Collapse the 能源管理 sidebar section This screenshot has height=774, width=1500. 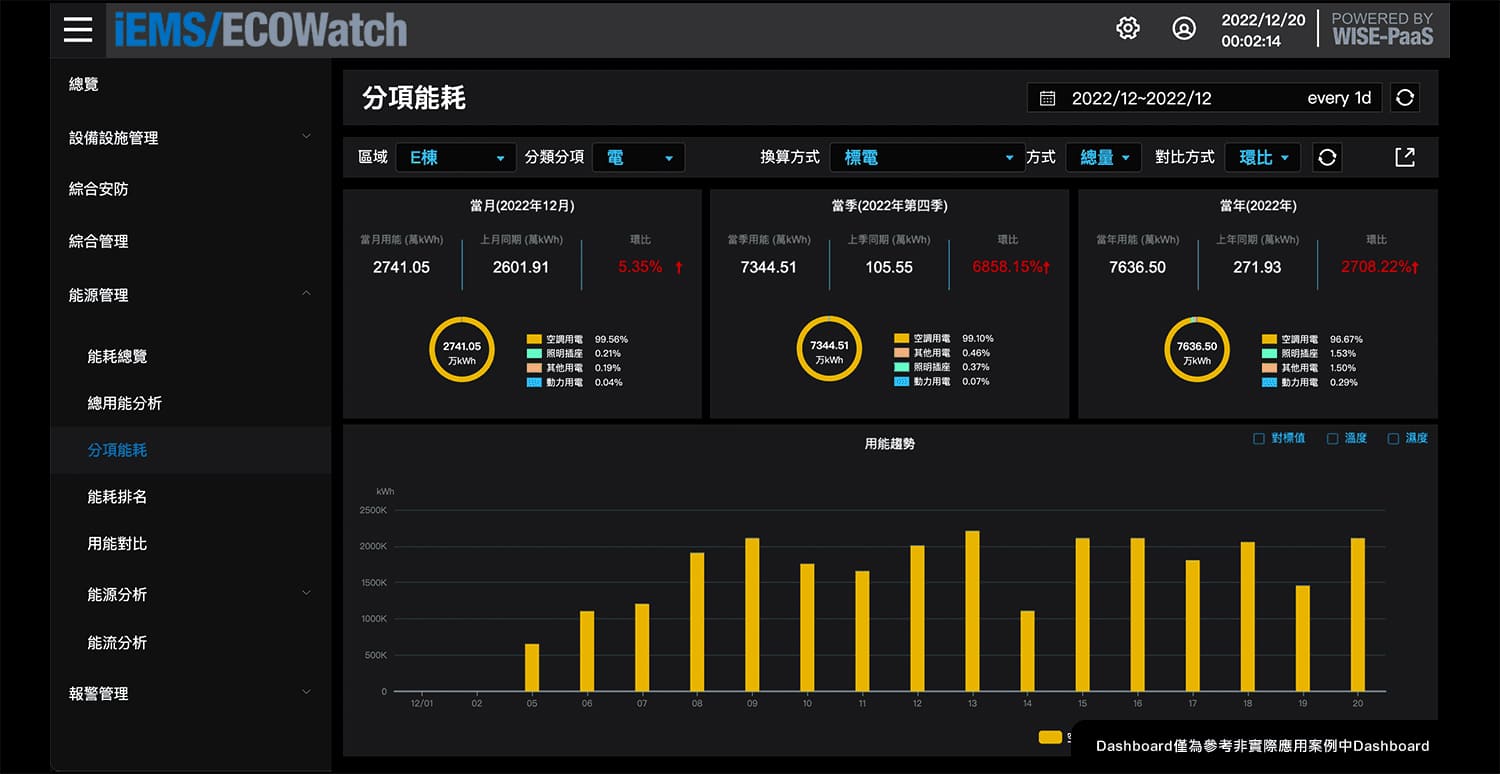190,295
